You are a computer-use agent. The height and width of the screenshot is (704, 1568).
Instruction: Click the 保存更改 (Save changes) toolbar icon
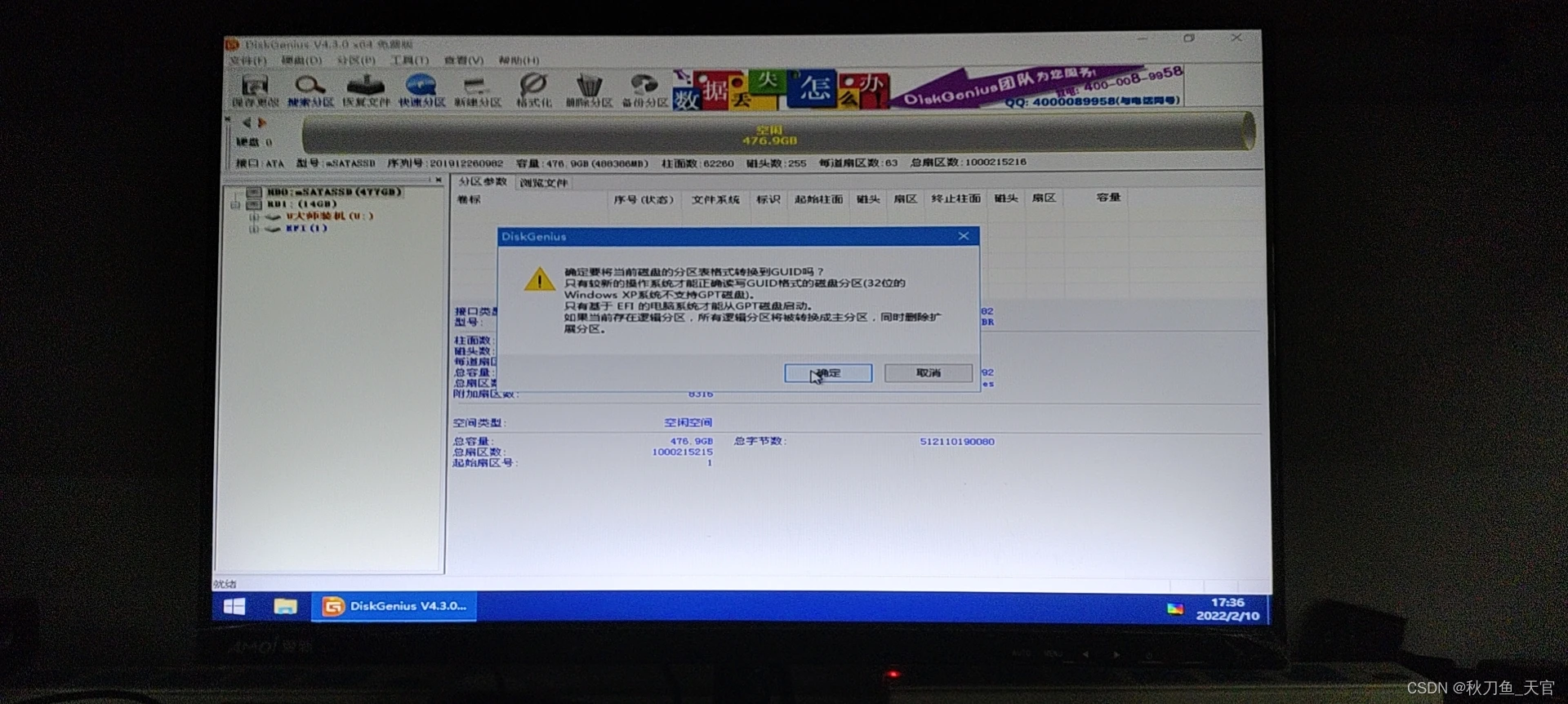point(255,91)
